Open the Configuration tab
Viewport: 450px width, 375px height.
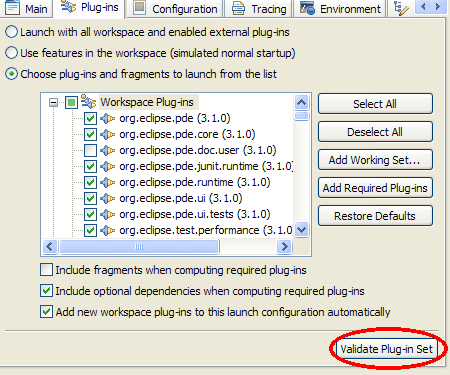[175, 8]
